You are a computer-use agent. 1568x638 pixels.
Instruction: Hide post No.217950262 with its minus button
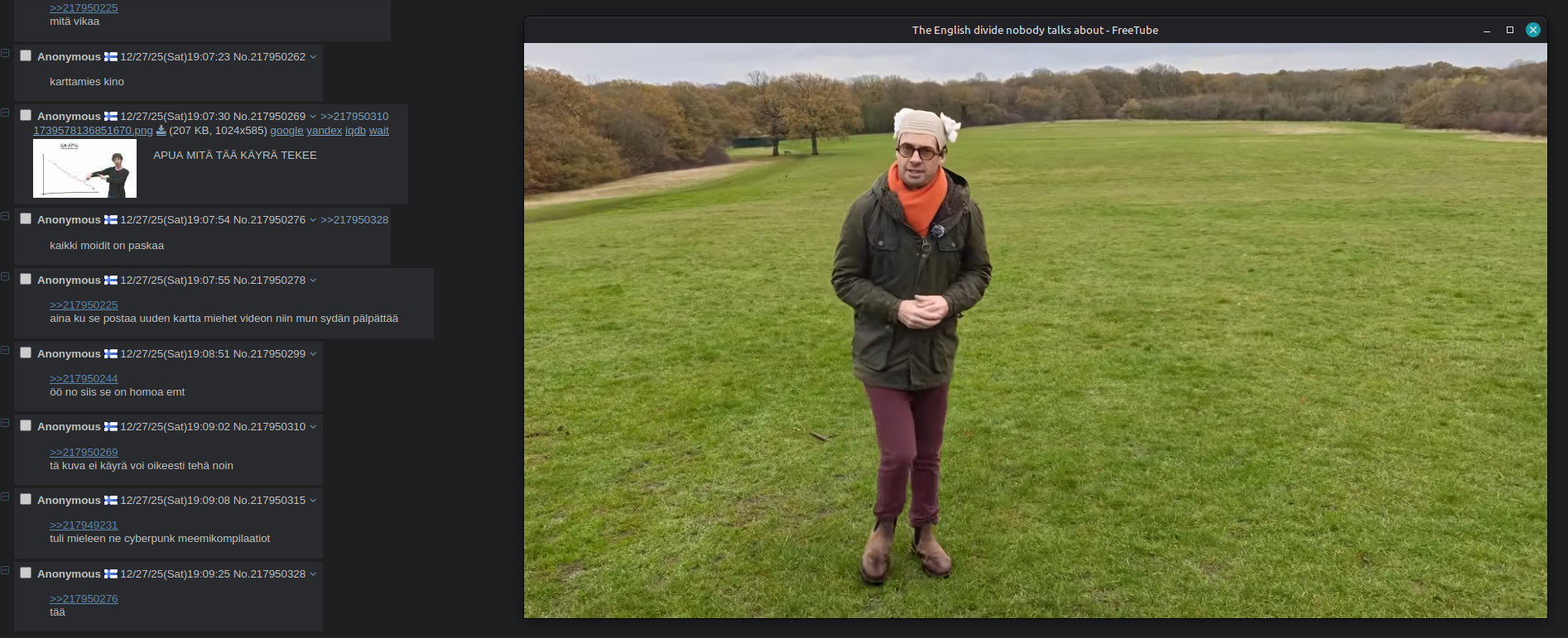(5, 53)
